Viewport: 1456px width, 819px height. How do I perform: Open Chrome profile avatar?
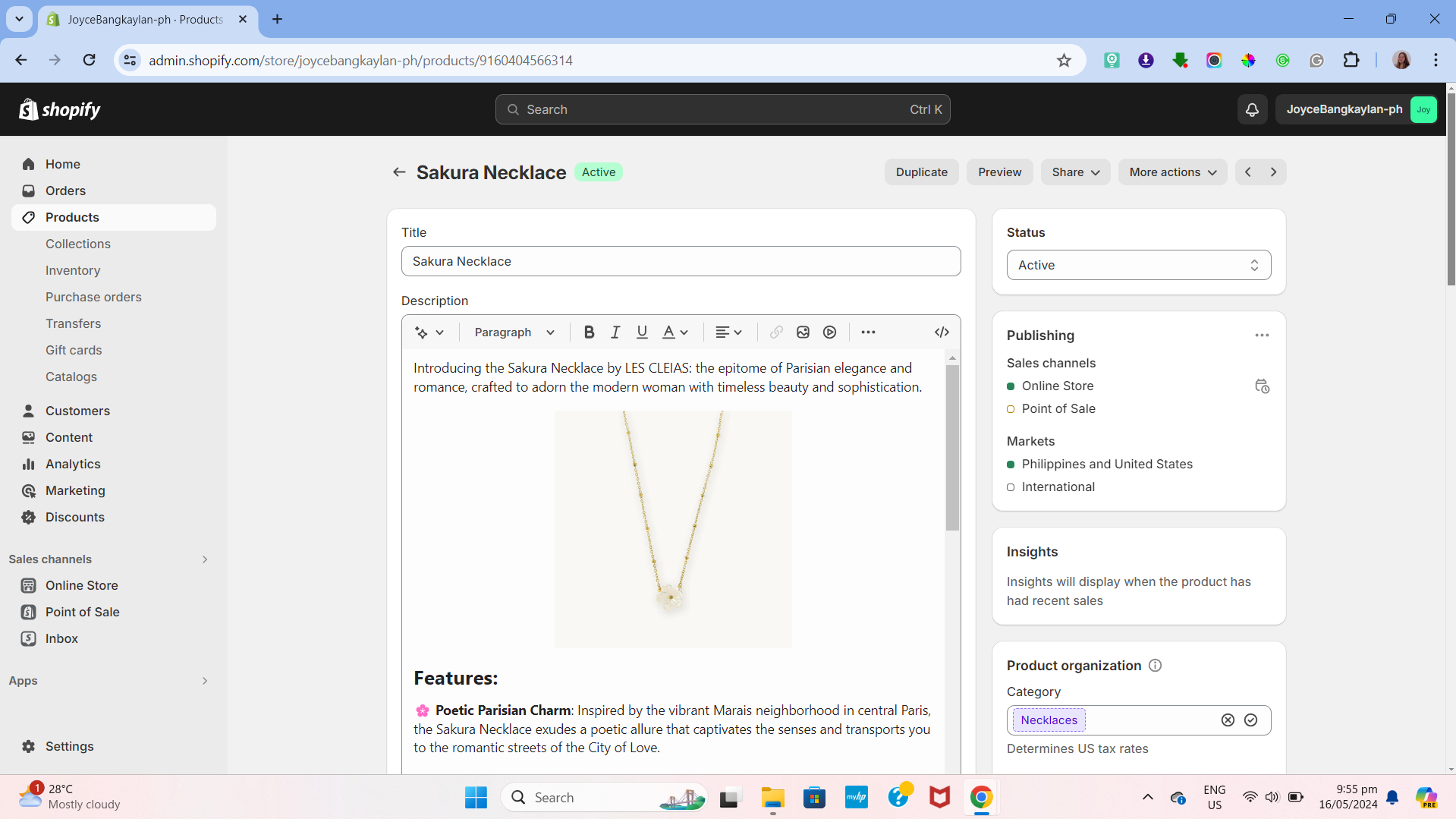pyautogui.click(x=1401, y=61)
